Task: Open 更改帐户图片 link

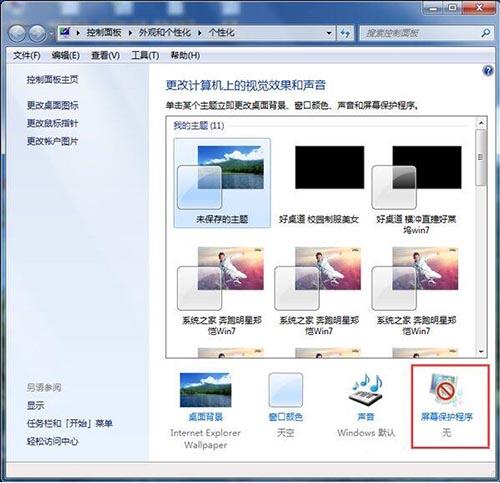Action: pyautogui.click(x=52, y=141)
